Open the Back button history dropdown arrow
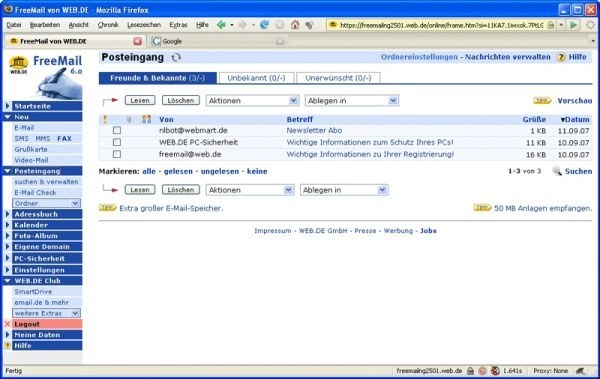 click(232, 25)
